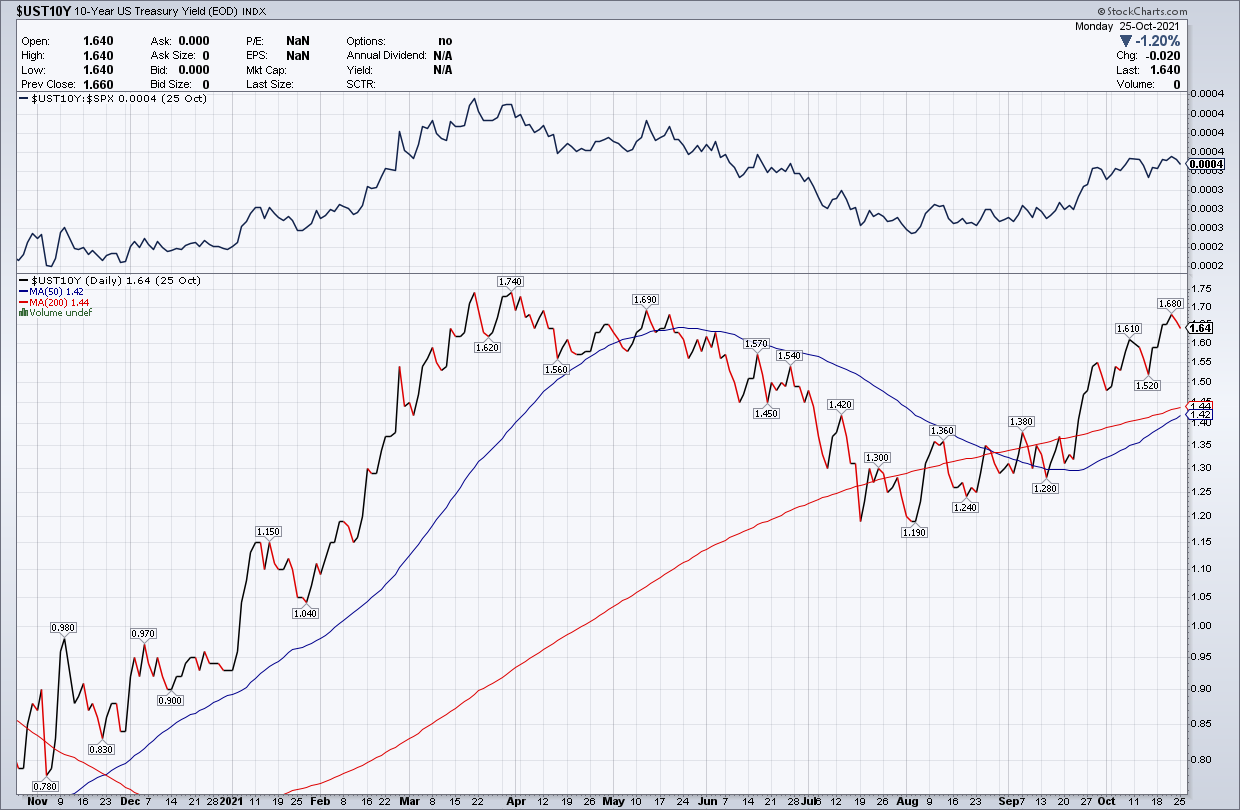Click the SCTR label
Viewport: 1240px width, 810px height.
click(x=360, y=85)
